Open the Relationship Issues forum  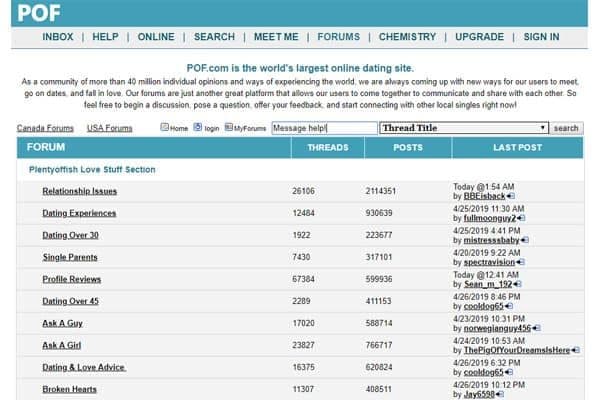pyautogui.click(x=79, y=191)
